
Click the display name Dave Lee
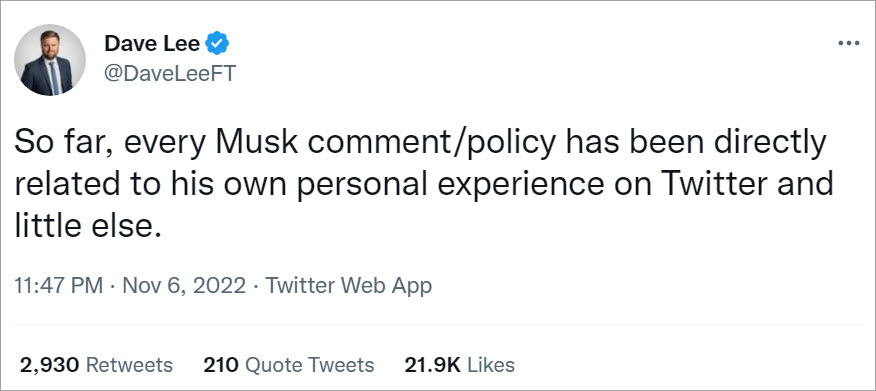(152, 44)
